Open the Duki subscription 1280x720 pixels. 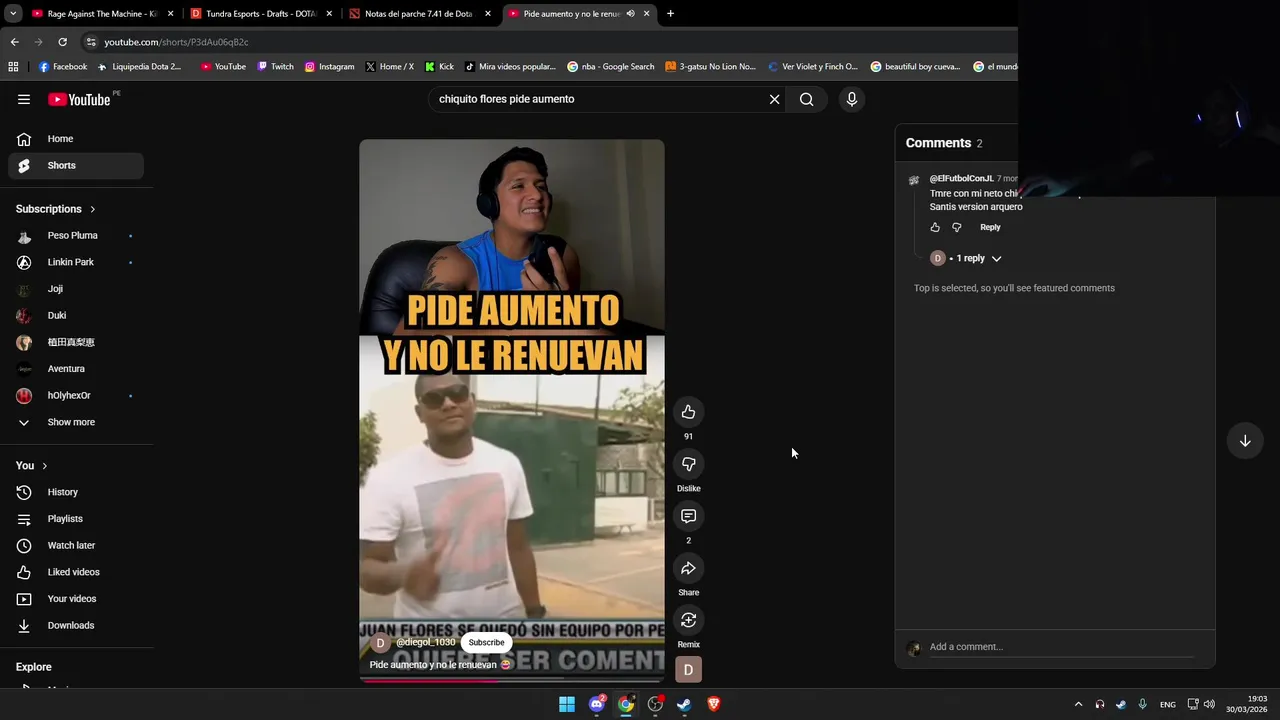click(x=76, y=315)
